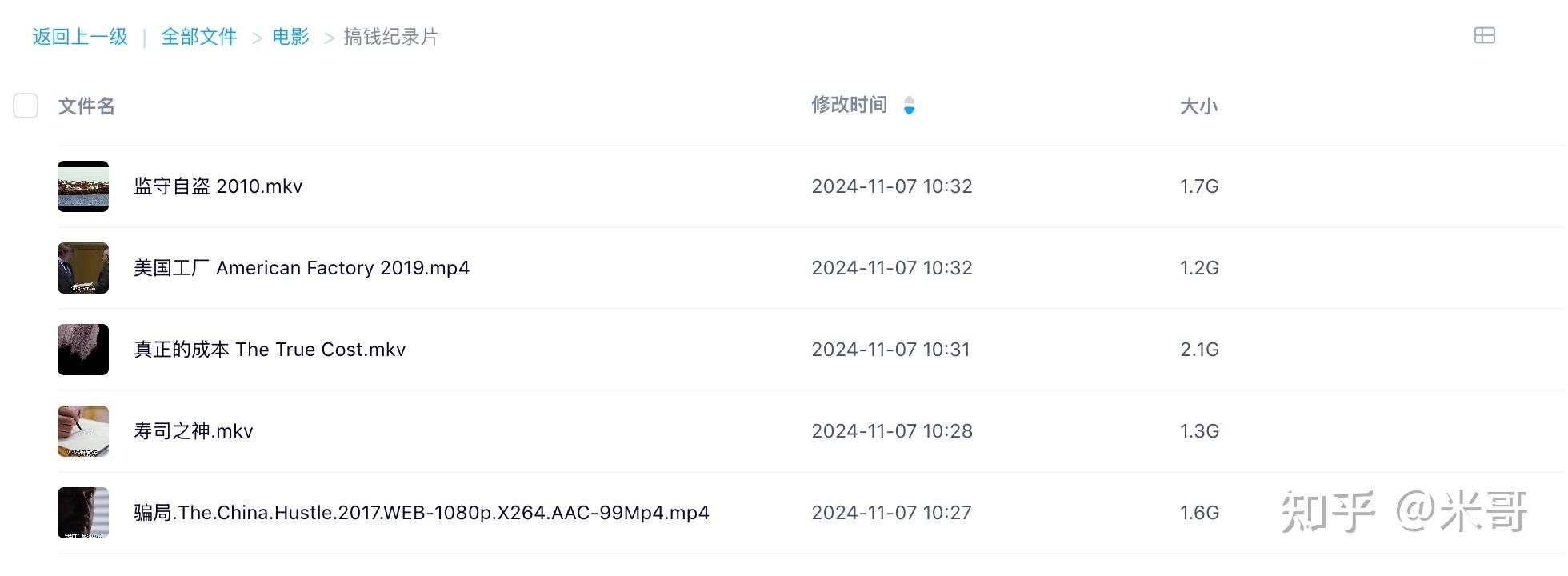Switch to grid view layout icon
The height and width of the screenshot is (576, 1568).
pyautogui.click(x=1484, y=35)
